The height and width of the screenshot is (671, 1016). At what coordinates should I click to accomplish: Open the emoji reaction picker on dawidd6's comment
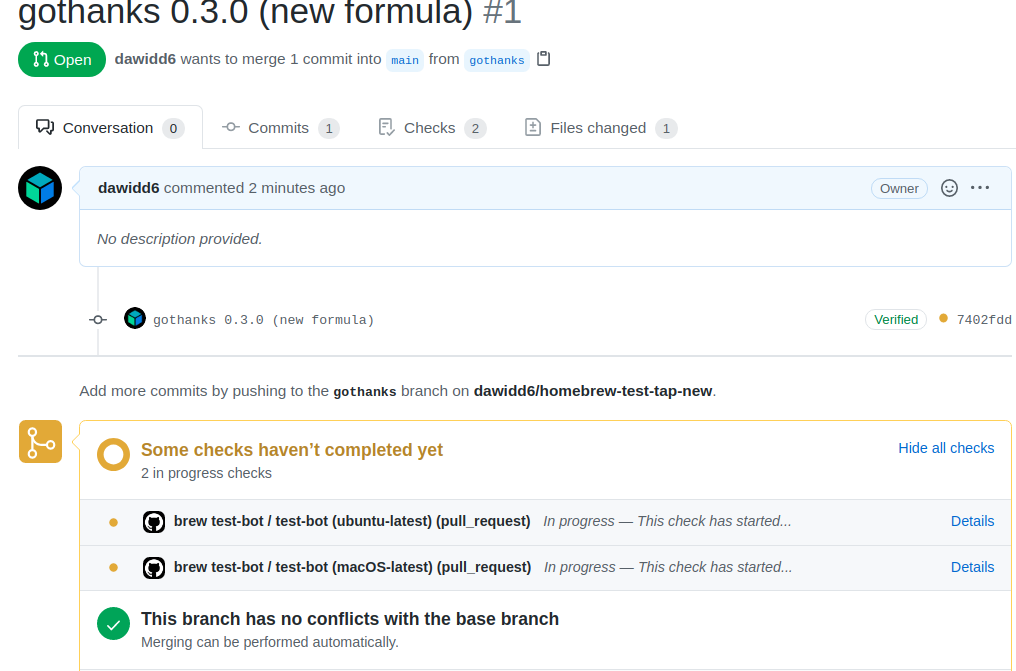point(948,188)
